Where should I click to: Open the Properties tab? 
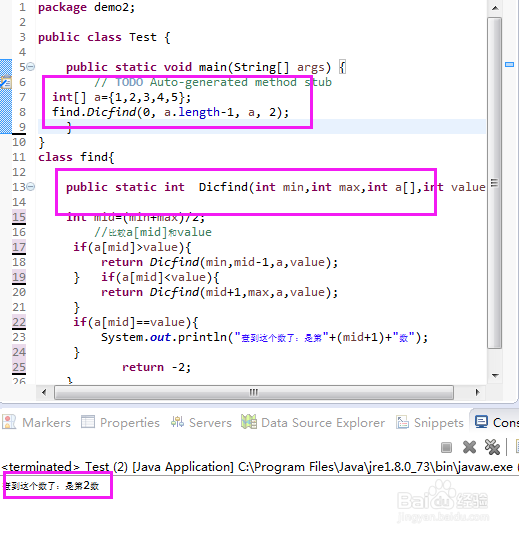point(120,423)
